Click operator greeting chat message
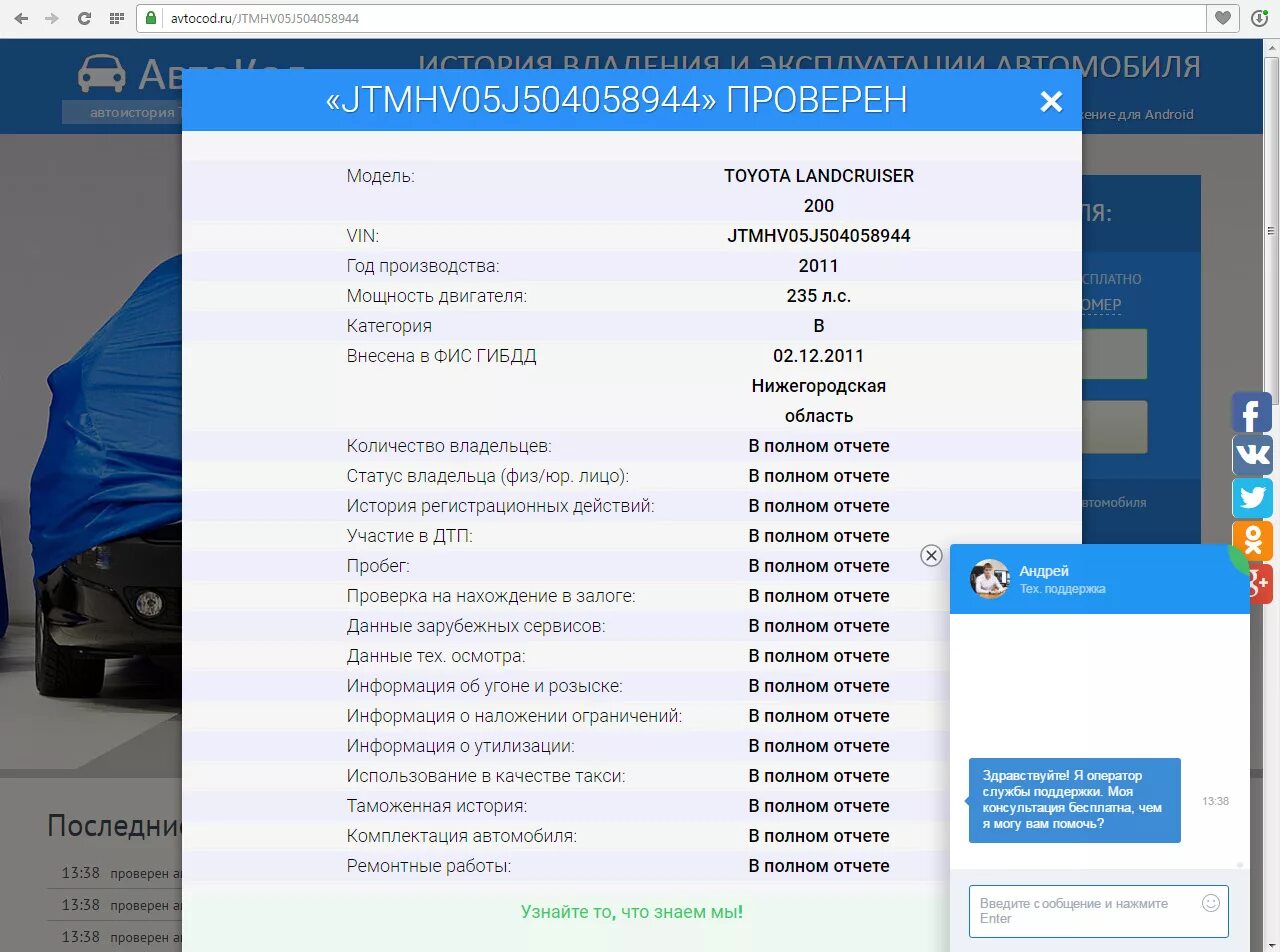This screenshot has height=952, width=1280. point(1074,800)
